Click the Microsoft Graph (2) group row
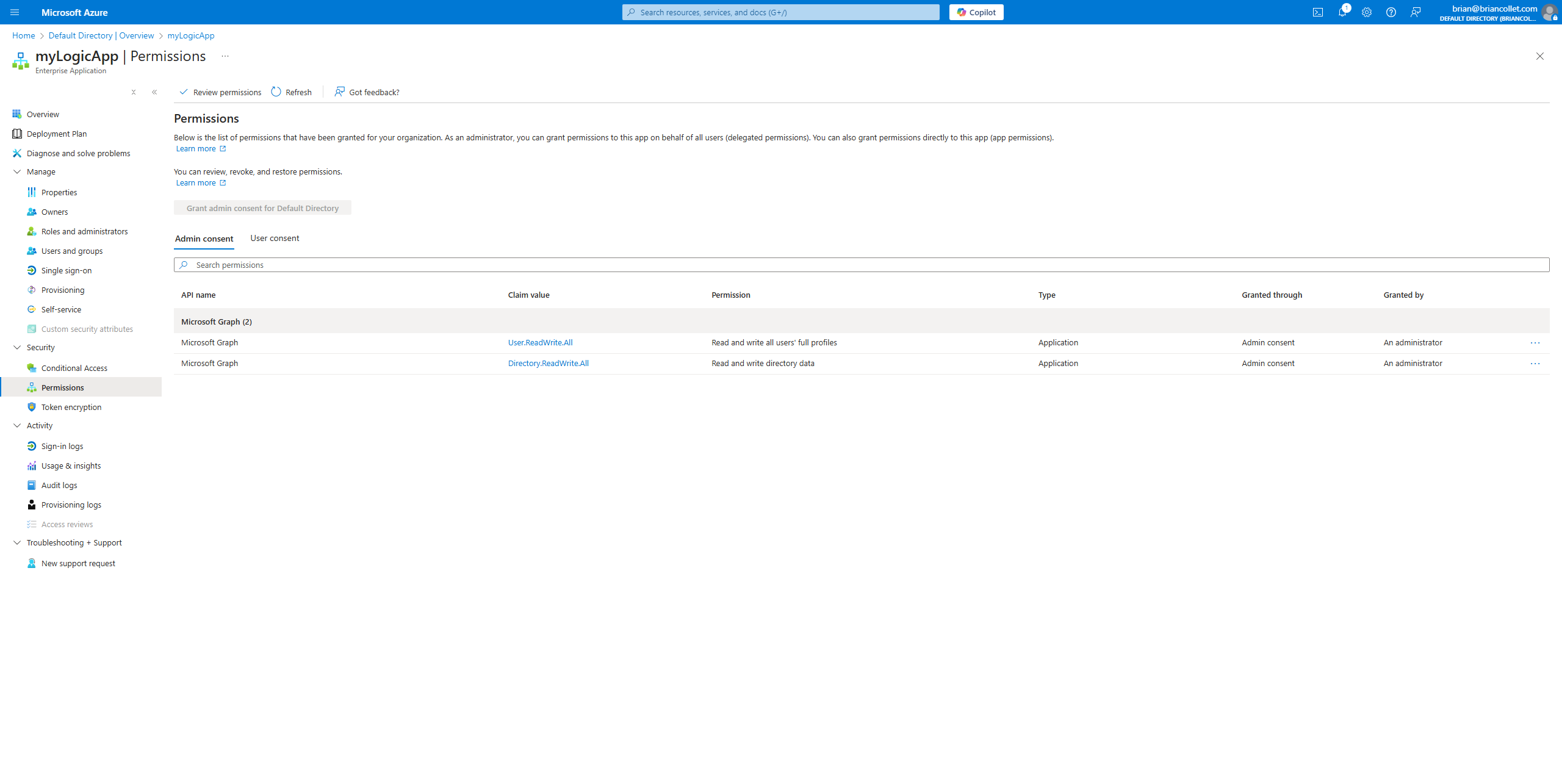Image resolution: width=1562 pixels, height=784 pixels. pos(862,322)
